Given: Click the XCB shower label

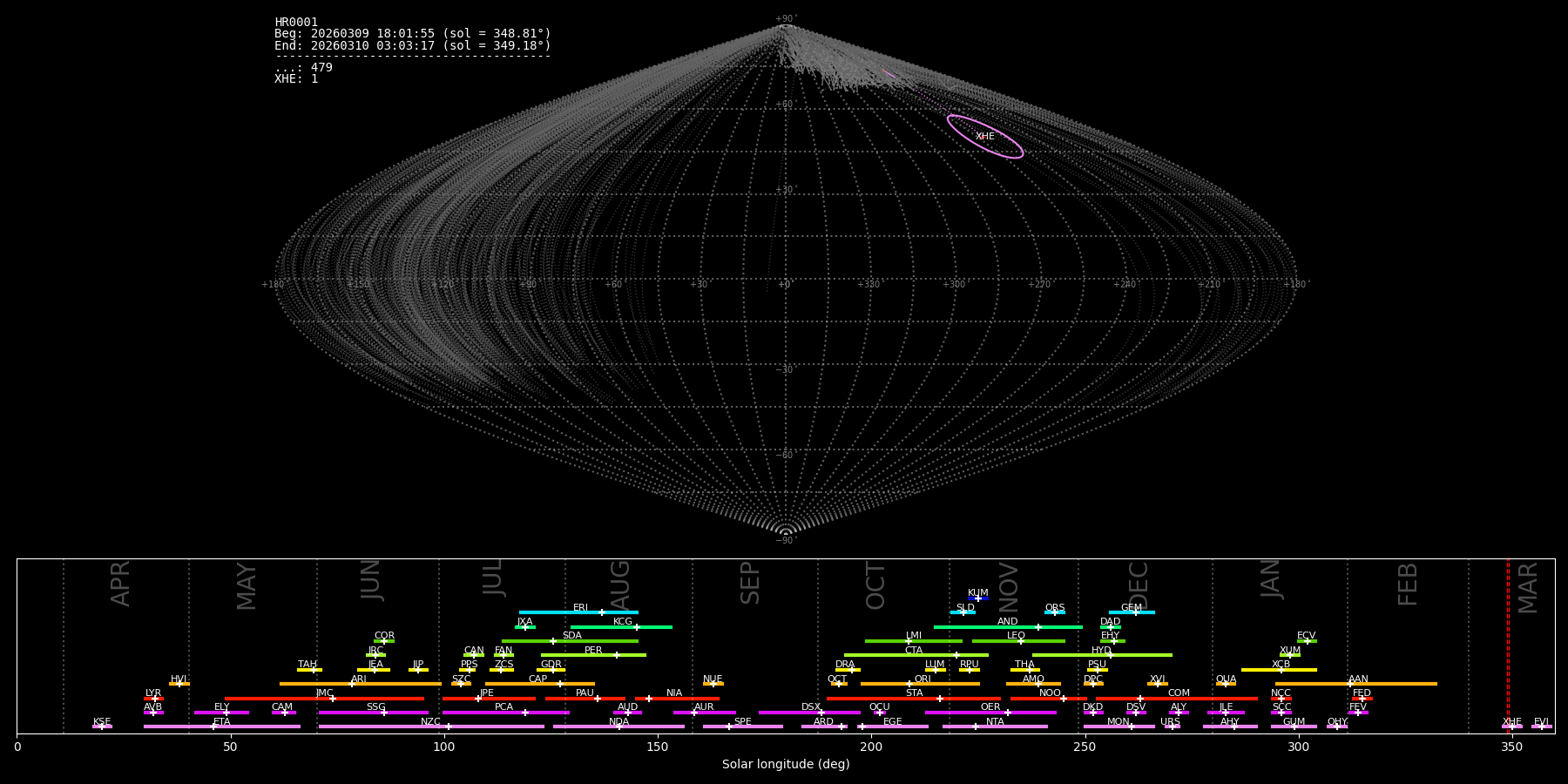Looking at the screenshot, I should tap(1281, 665).
